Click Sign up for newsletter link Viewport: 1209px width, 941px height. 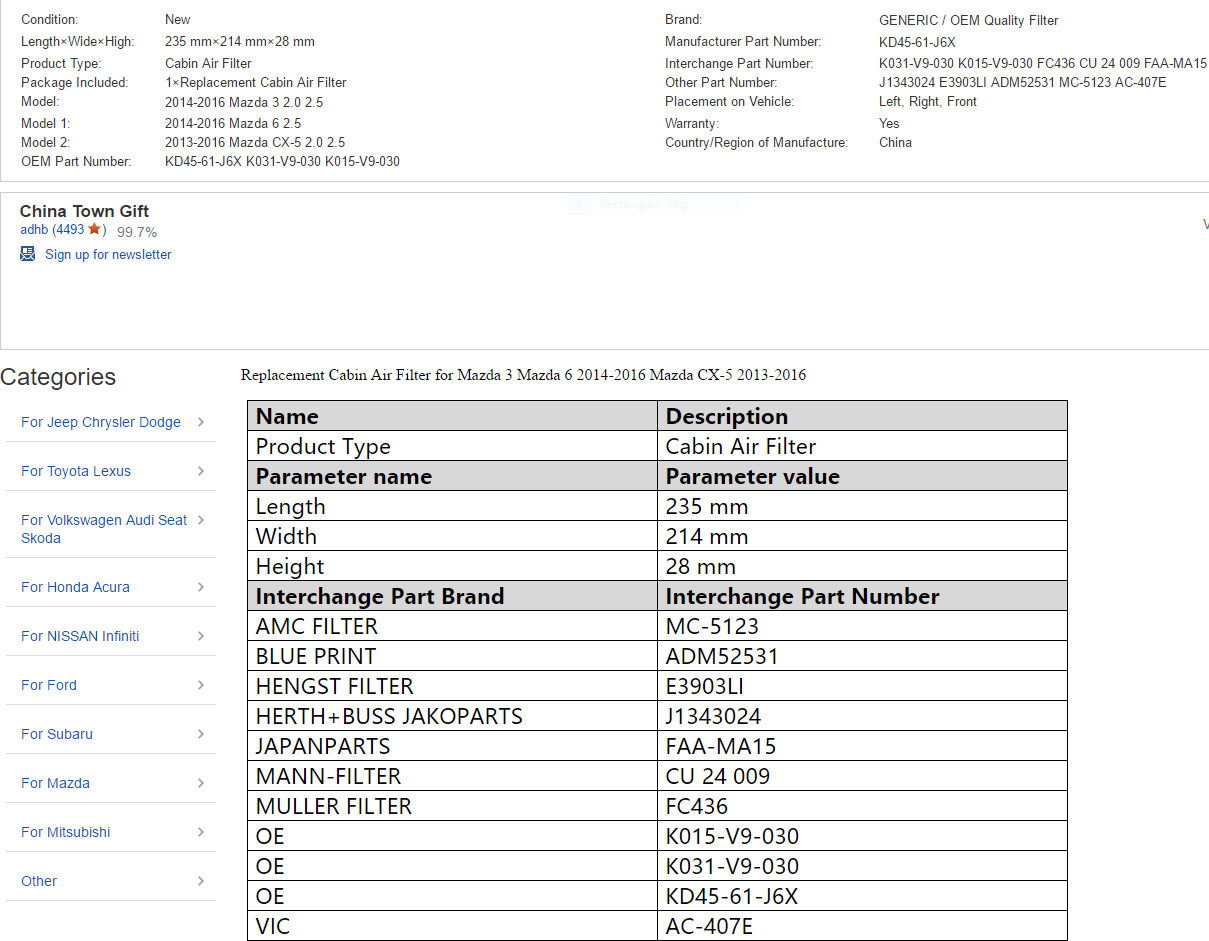[x=108, y=254]
